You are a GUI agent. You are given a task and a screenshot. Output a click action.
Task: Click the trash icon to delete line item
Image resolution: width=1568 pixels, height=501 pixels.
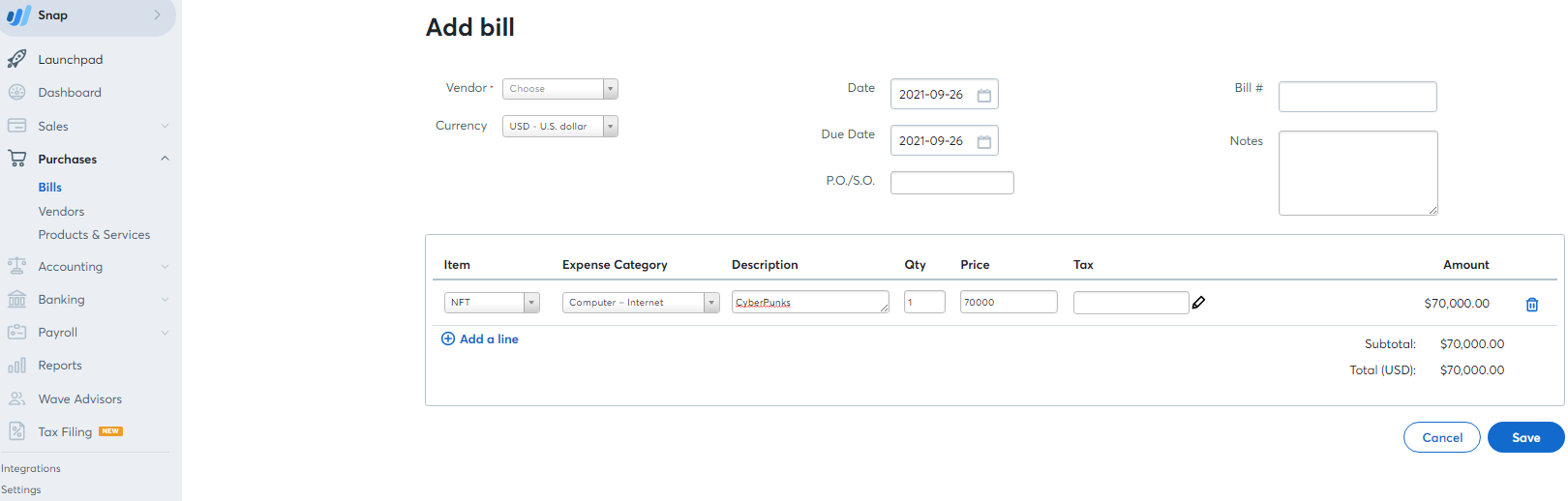click(x=1532, y=305)
